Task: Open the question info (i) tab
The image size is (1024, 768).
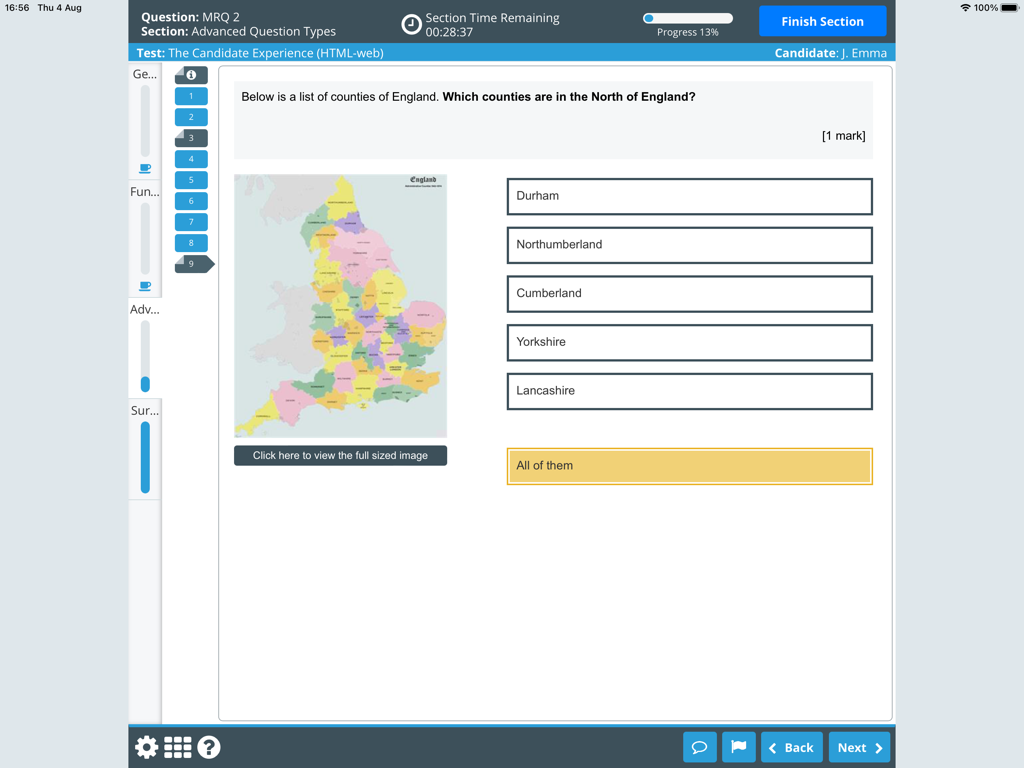Action: (x=191, y=74)
